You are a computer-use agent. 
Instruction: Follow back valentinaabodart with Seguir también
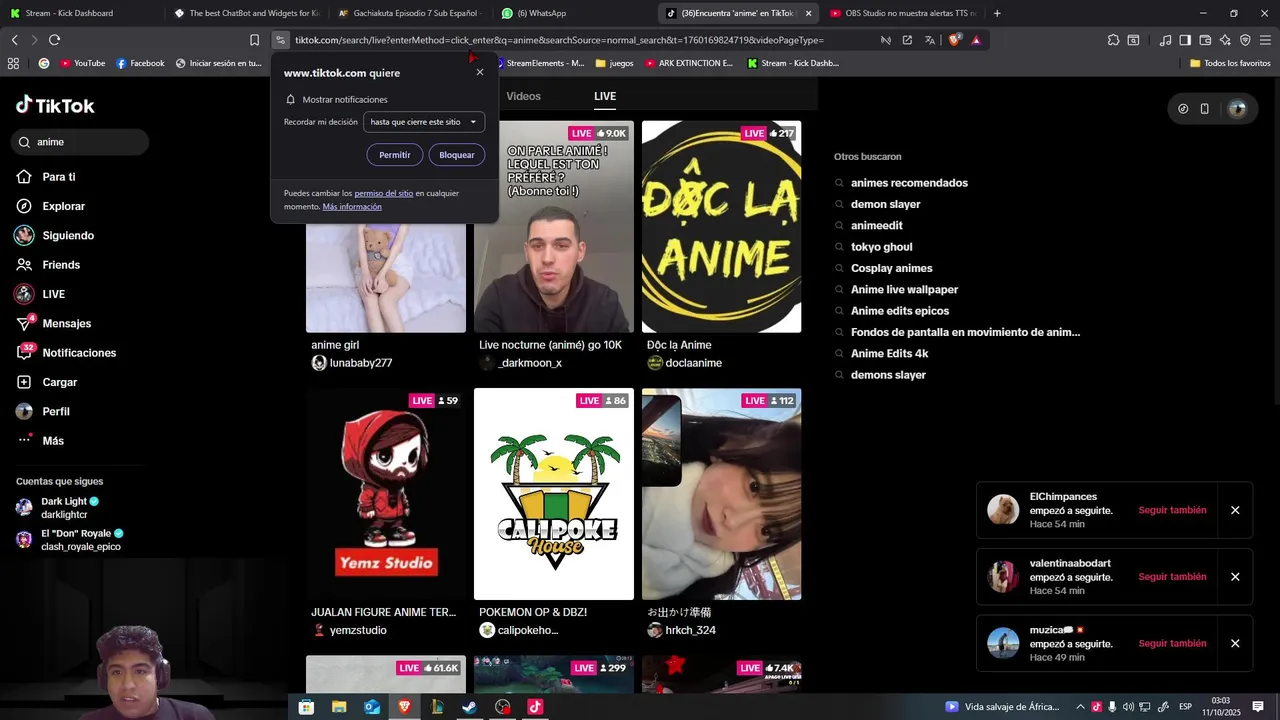[1172, 577]
